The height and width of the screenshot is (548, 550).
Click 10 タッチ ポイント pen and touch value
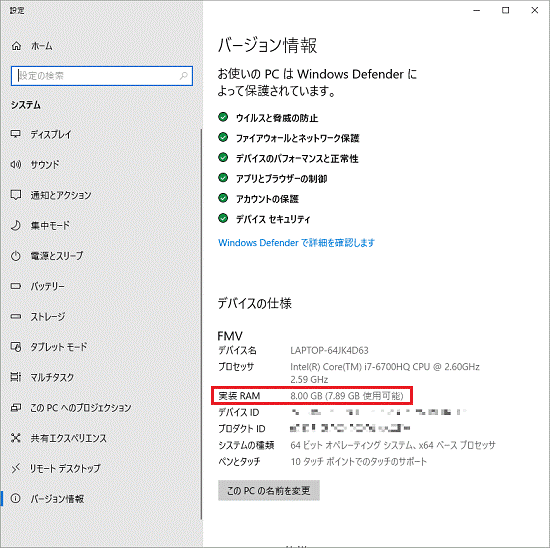pos(358,461)
